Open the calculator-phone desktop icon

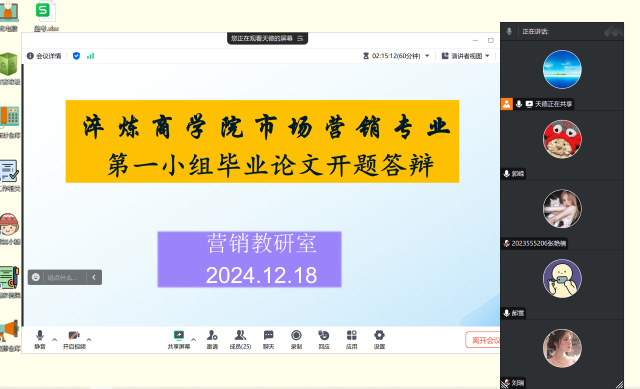pyautogui.click(x=10, y=116)
